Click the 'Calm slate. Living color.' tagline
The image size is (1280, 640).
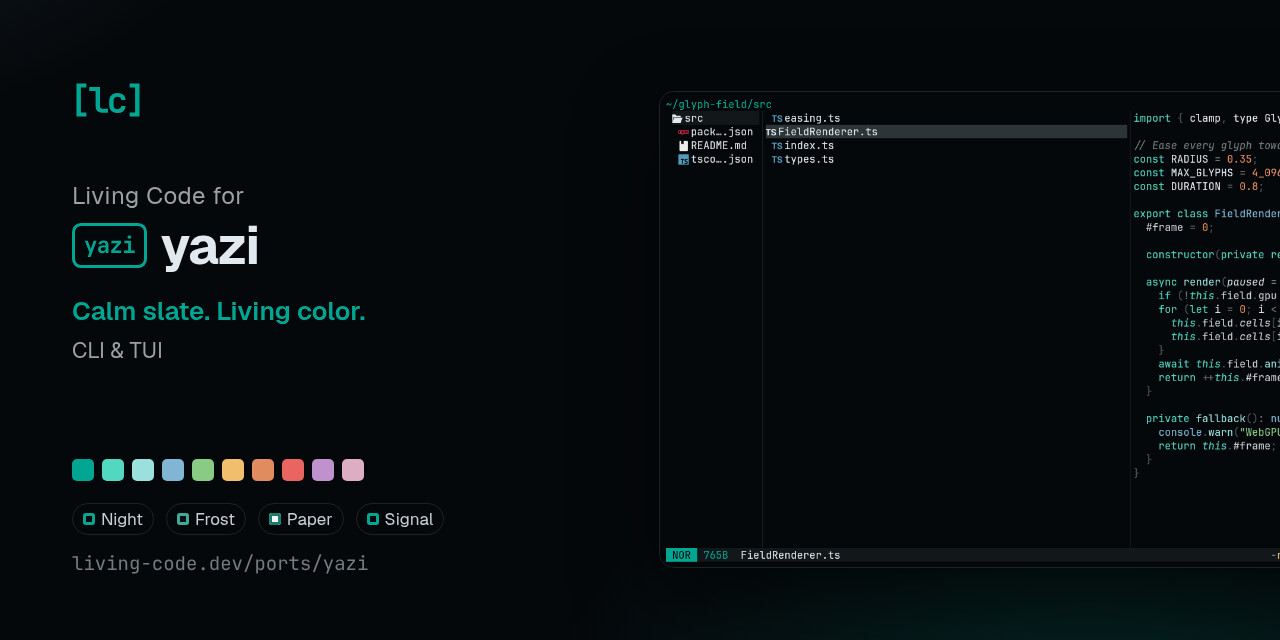219,311
